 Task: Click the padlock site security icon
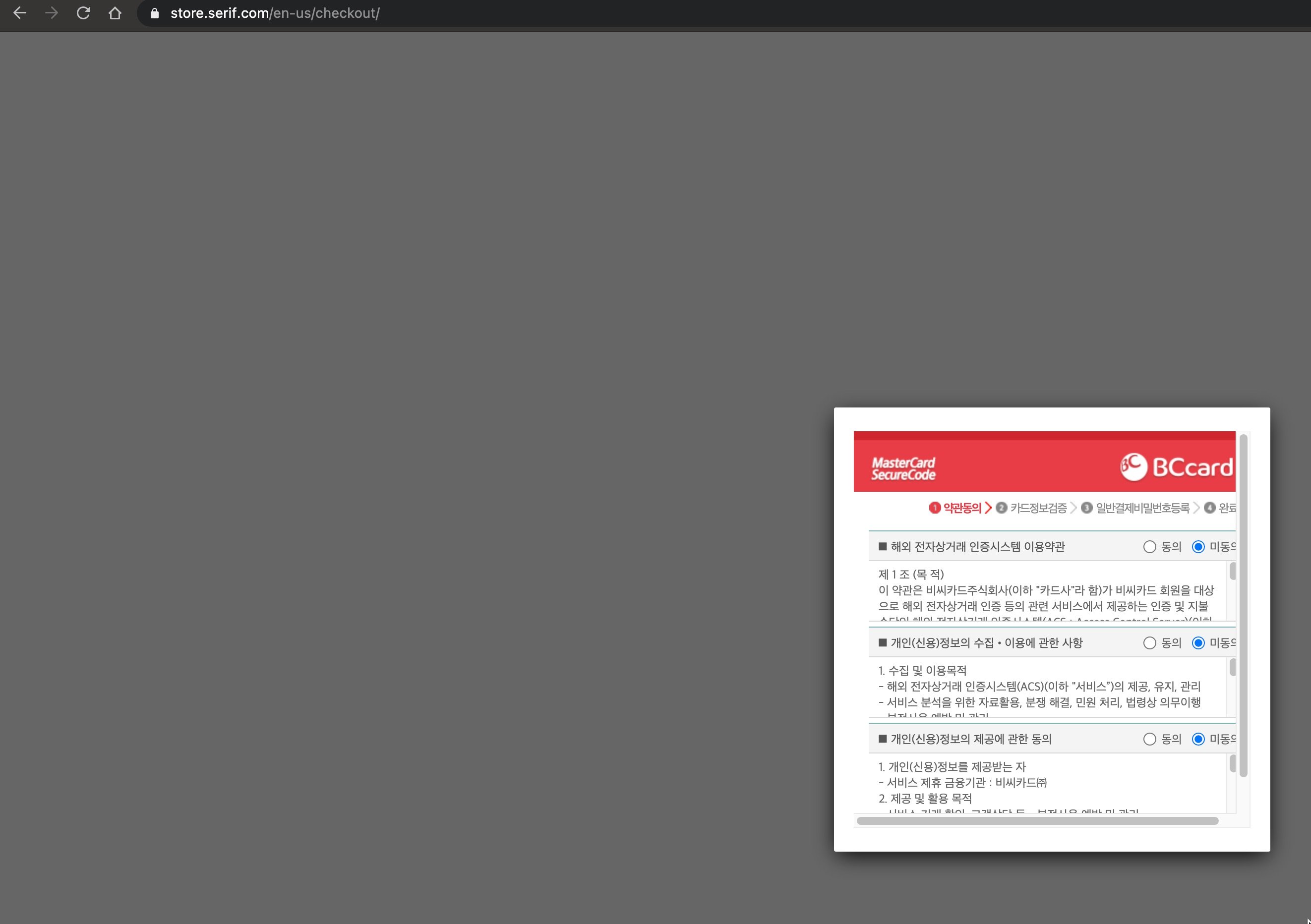[x=154, y=13]
